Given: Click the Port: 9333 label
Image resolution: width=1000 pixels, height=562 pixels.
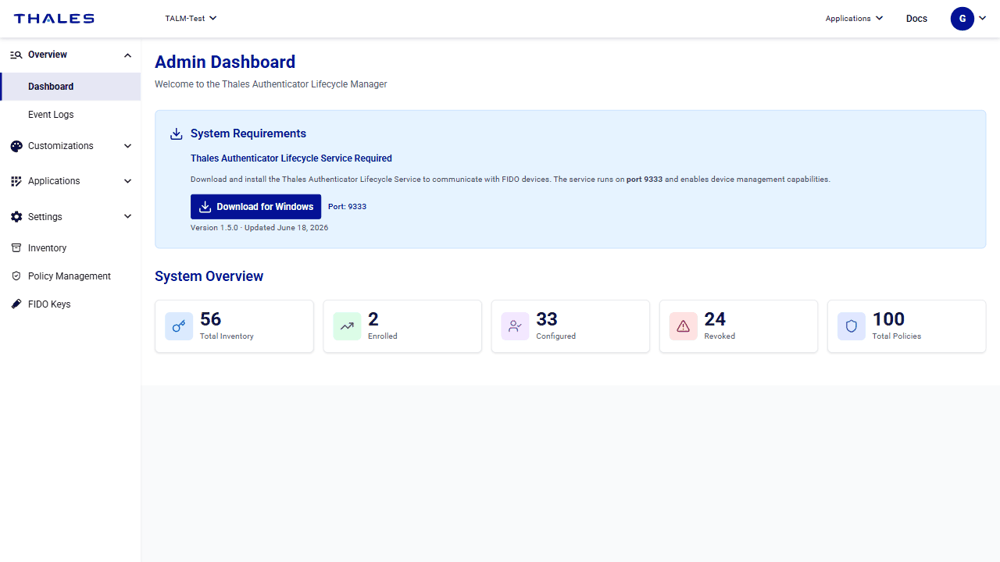Looking at the screenshot, I should coord(347,207).
